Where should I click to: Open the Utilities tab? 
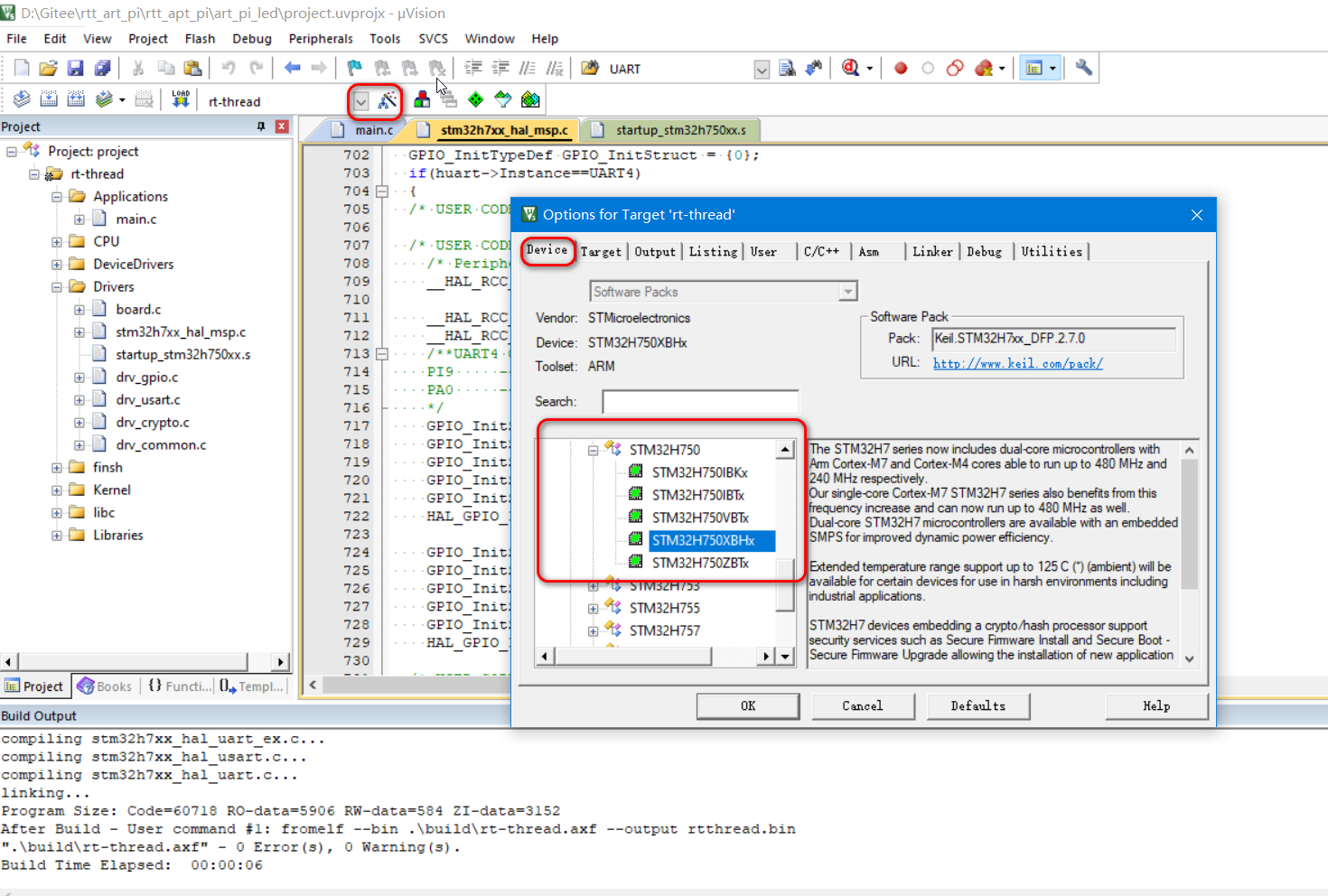pos(1052,252)
